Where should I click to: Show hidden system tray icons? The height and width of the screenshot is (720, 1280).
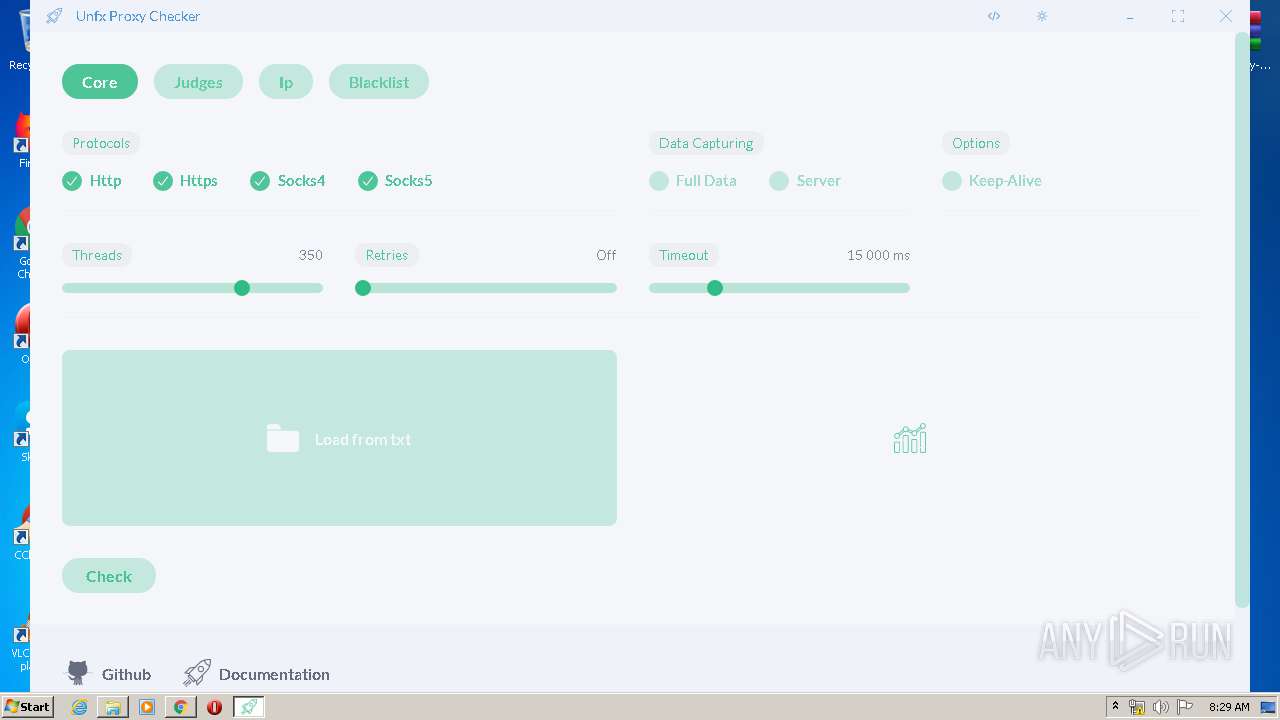[1115, 707]
